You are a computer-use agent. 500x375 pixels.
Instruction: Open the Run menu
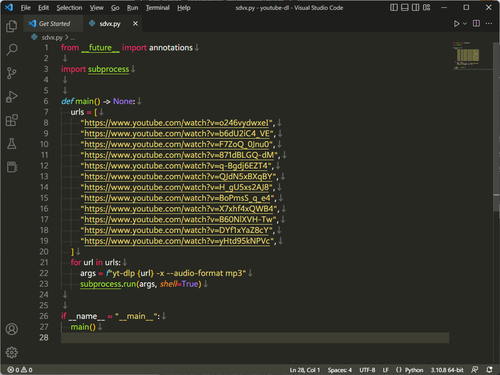[132, 8]
